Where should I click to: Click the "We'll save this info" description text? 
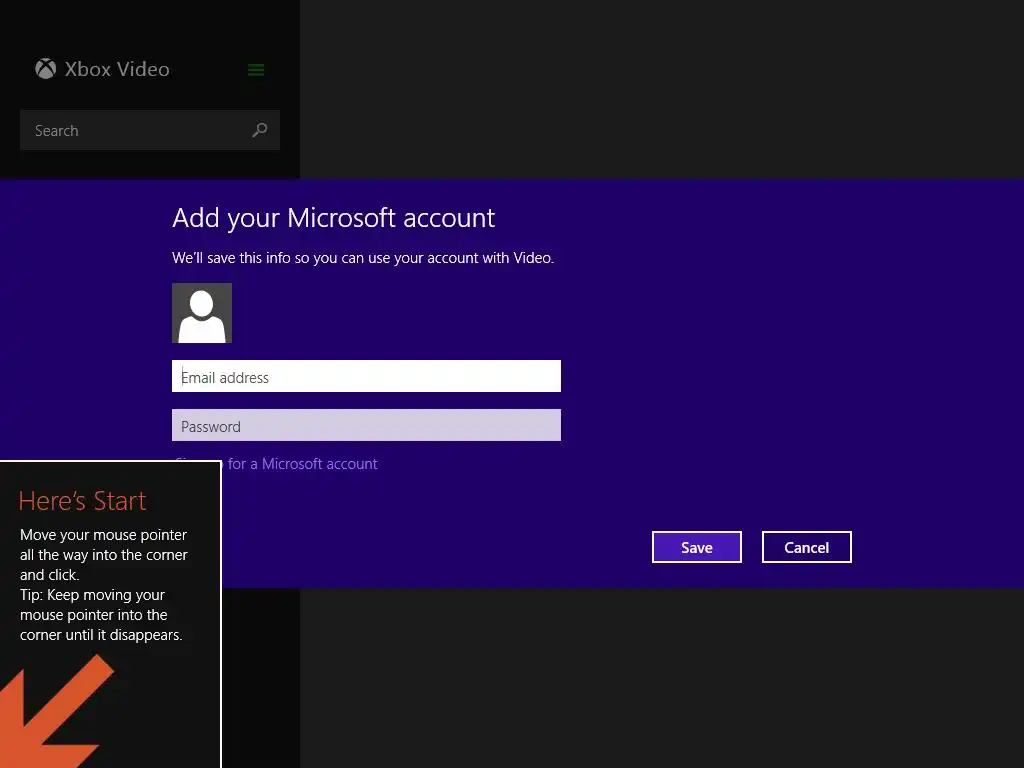[x=363, y=258]
